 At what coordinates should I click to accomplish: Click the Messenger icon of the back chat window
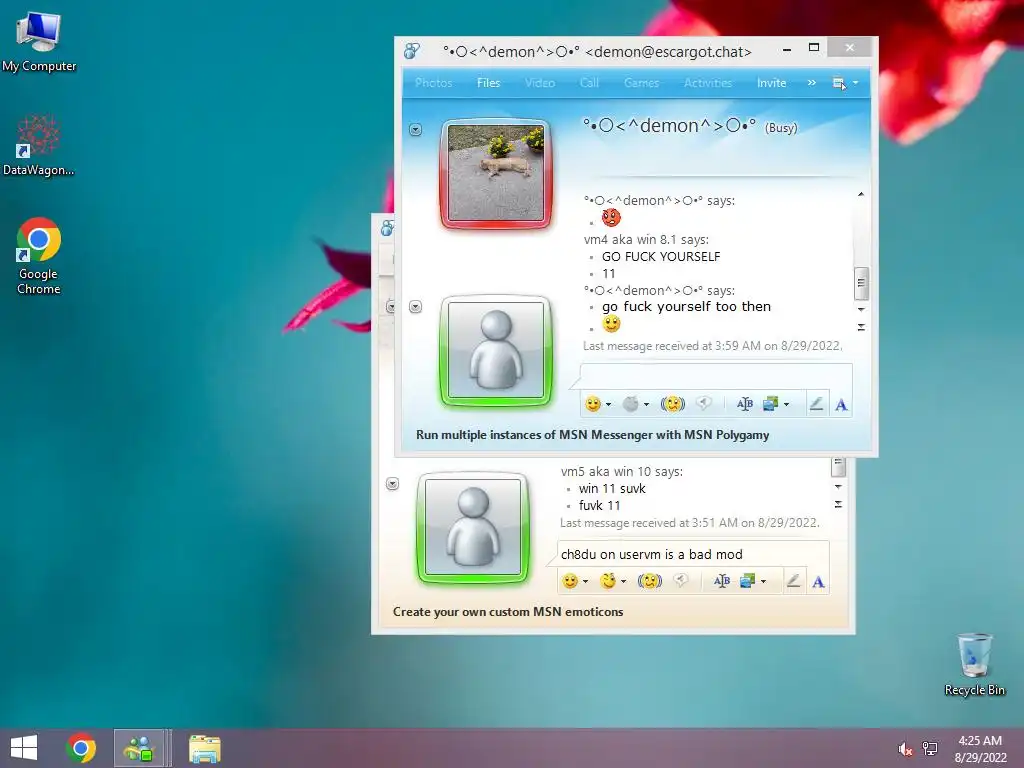pos(387,228)
